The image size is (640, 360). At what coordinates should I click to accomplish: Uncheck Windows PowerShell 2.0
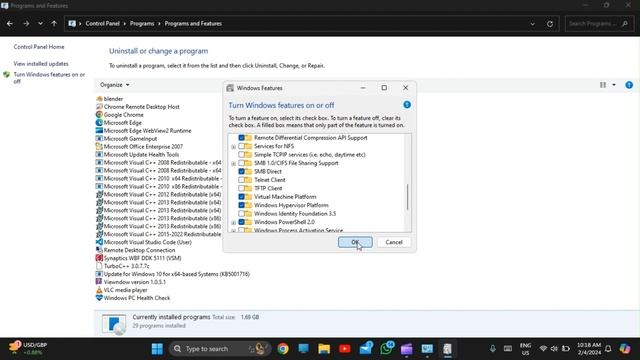tap(242, 222)
